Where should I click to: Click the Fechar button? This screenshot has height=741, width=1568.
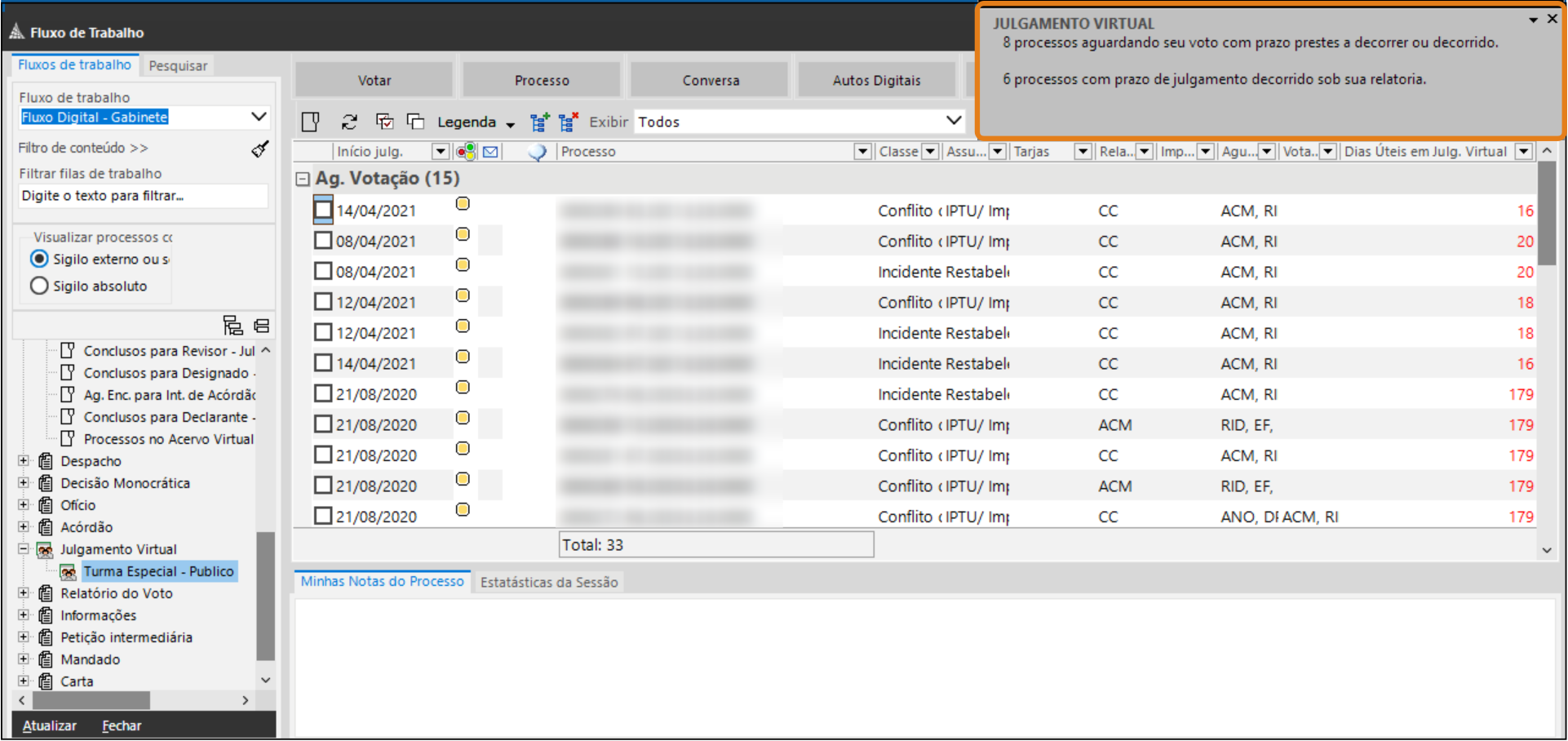pos(122,725)
